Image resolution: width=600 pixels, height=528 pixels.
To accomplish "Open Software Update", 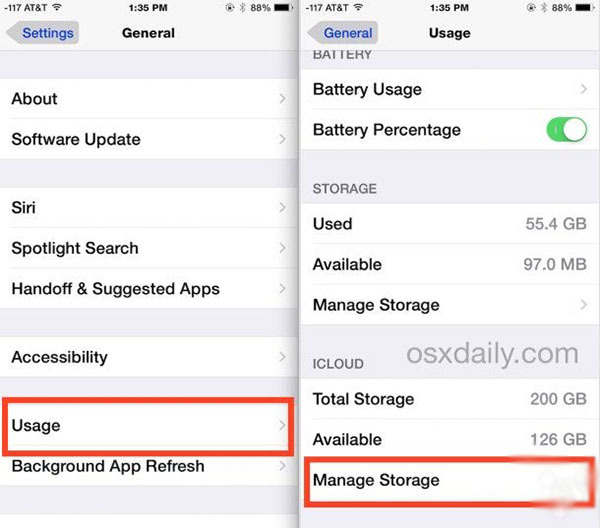I will 149,139.
